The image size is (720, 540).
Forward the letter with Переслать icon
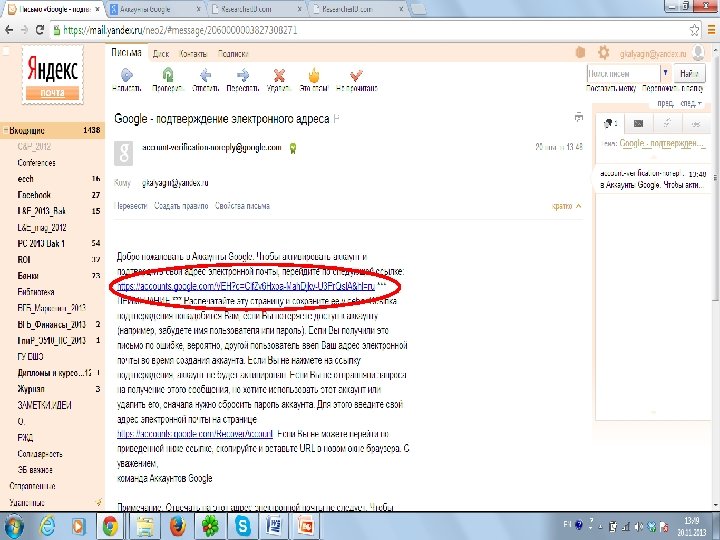(x=243, y=75)
